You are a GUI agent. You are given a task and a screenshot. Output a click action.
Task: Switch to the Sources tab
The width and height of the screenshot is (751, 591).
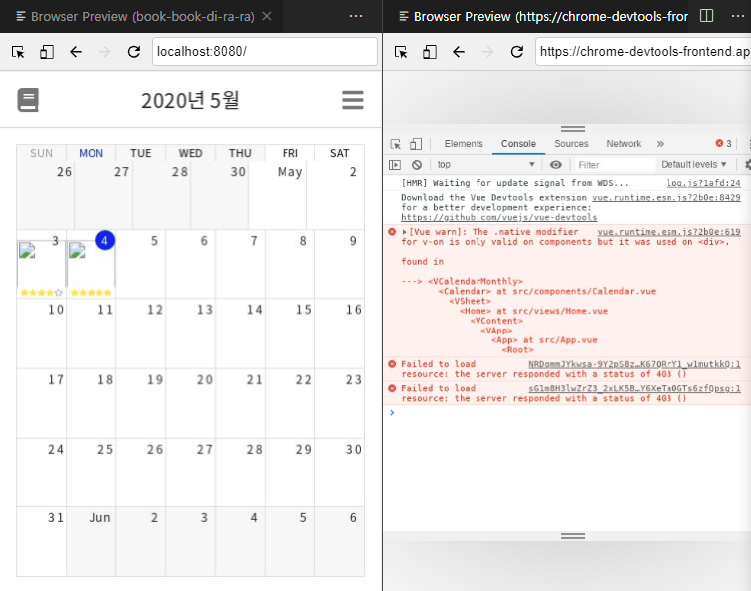(x=571, y=144)
